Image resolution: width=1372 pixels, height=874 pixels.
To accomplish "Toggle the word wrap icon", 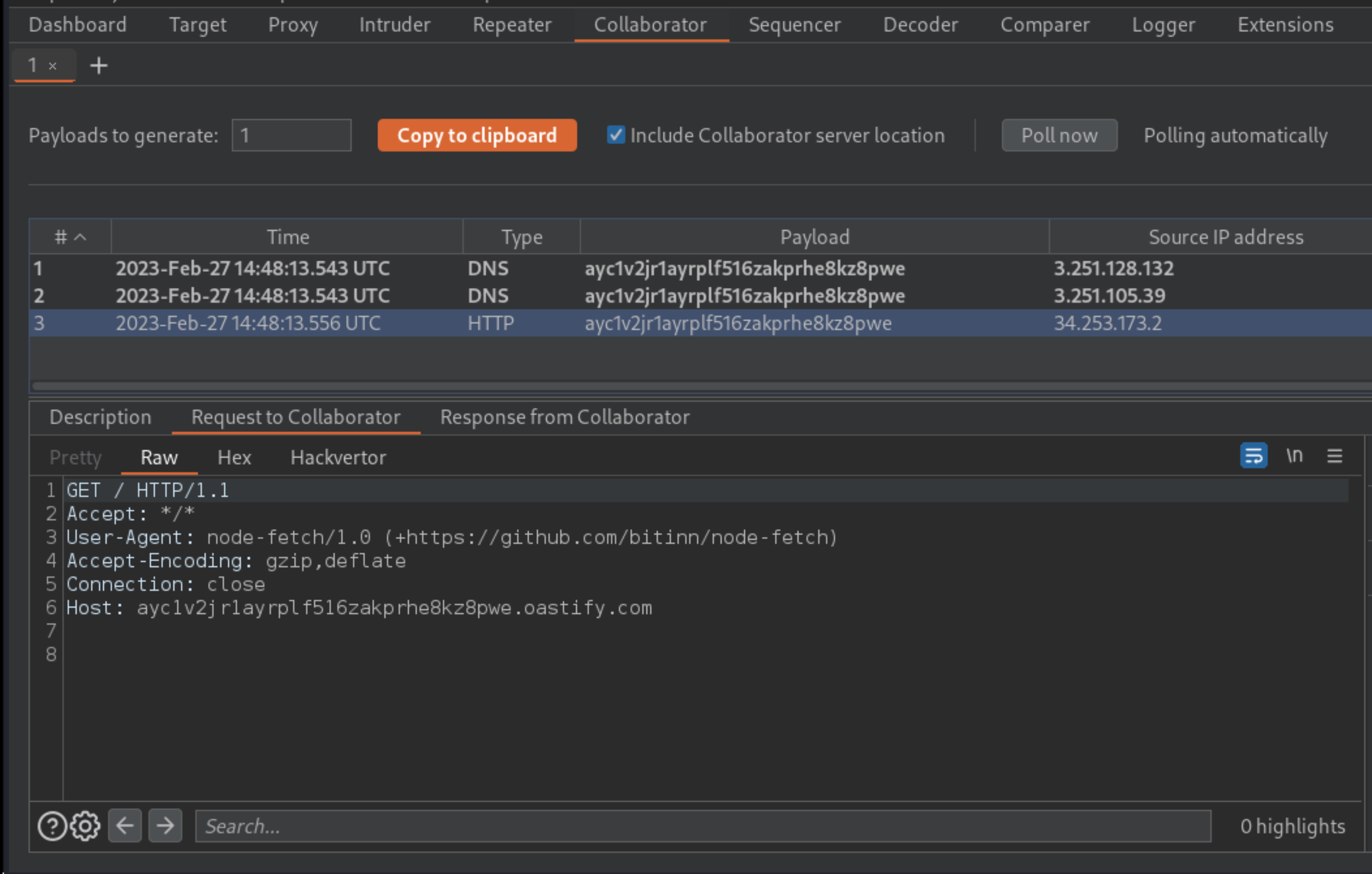I will (x=1253, y=456).
